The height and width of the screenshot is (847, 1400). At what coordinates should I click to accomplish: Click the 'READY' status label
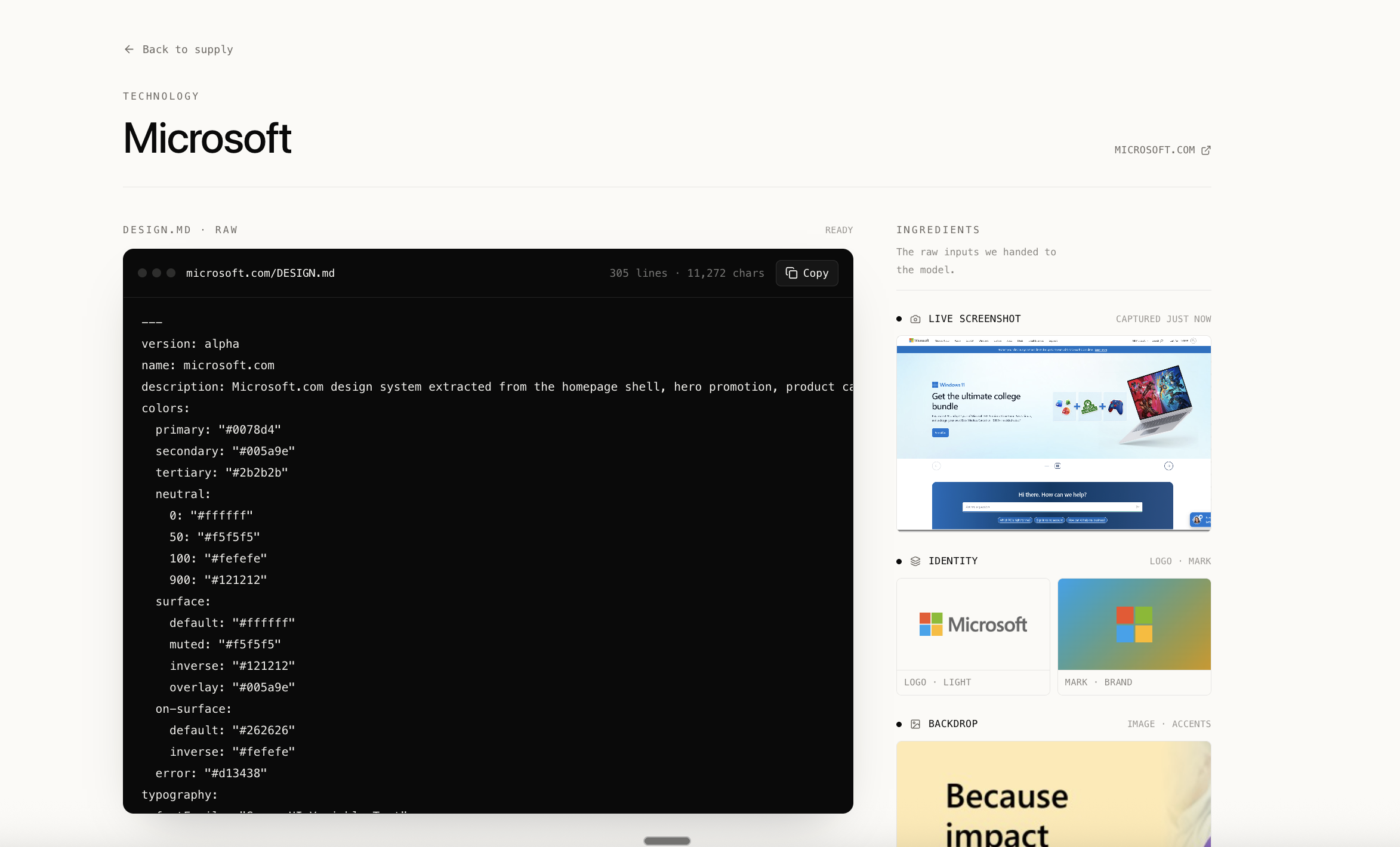coord(839,230)
